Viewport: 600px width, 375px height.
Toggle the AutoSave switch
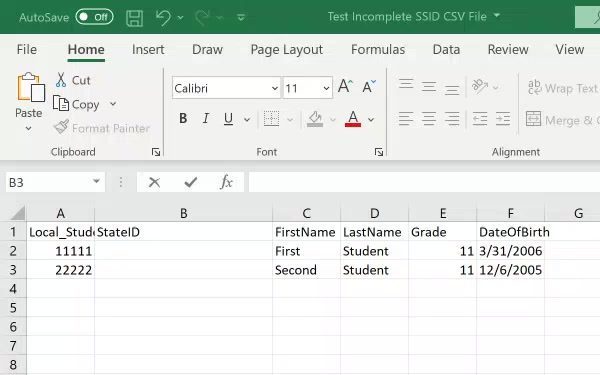click(95, 17)
